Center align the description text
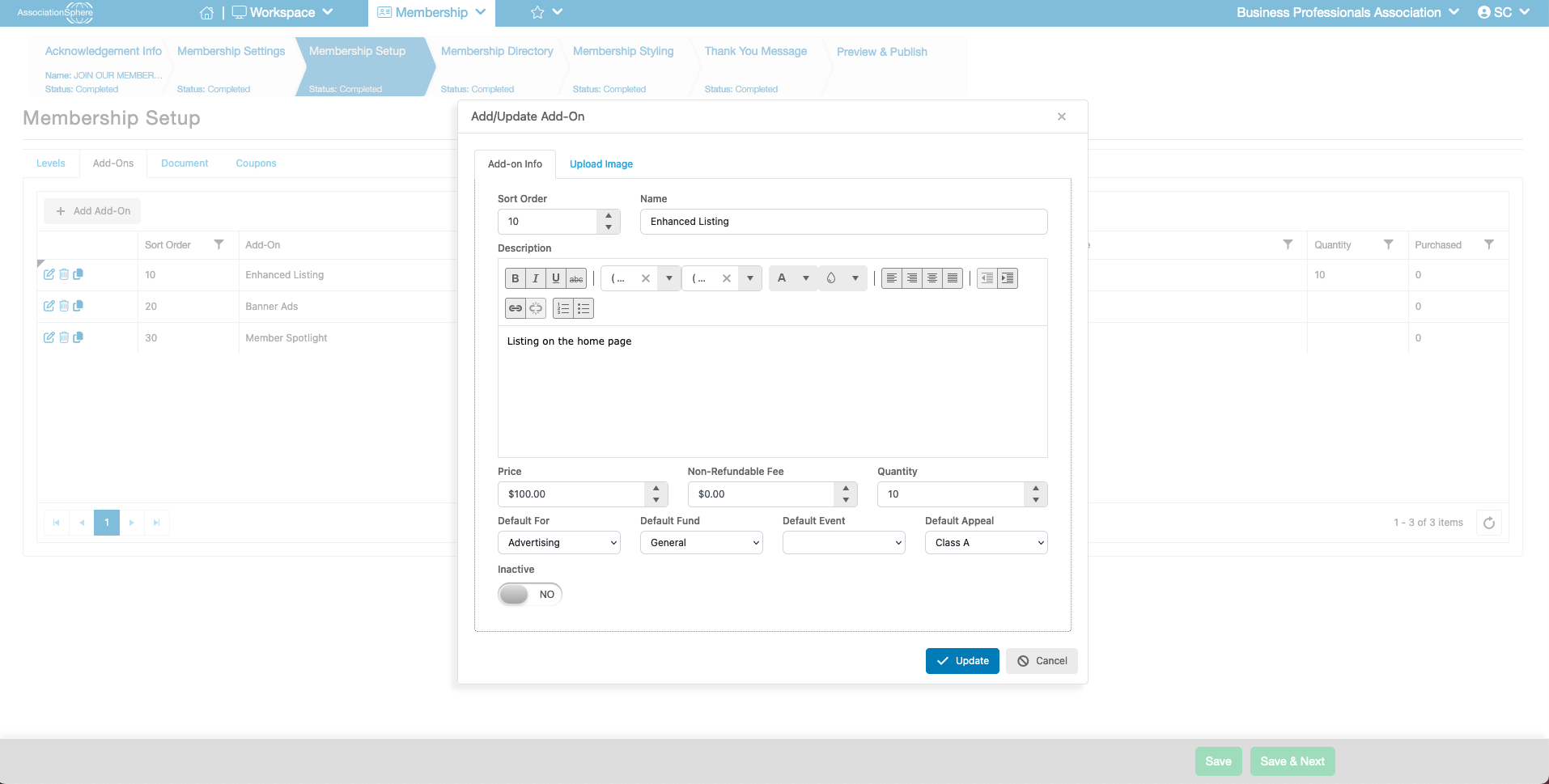 tap(932, 278)
